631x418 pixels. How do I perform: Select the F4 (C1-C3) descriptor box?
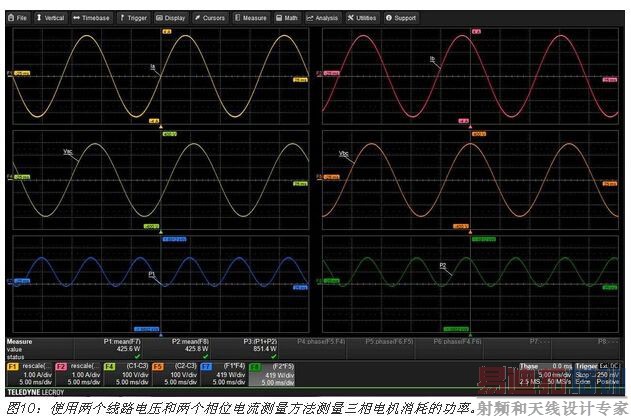click(x=126, y=374)
